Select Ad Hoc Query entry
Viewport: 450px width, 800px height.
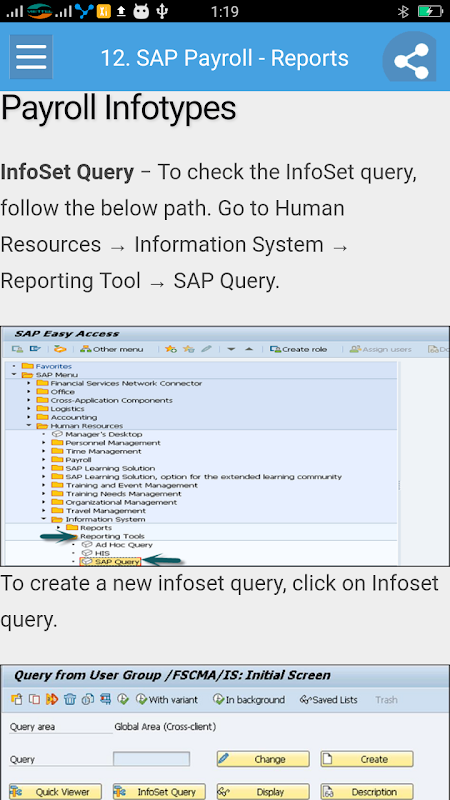point(117,545)
